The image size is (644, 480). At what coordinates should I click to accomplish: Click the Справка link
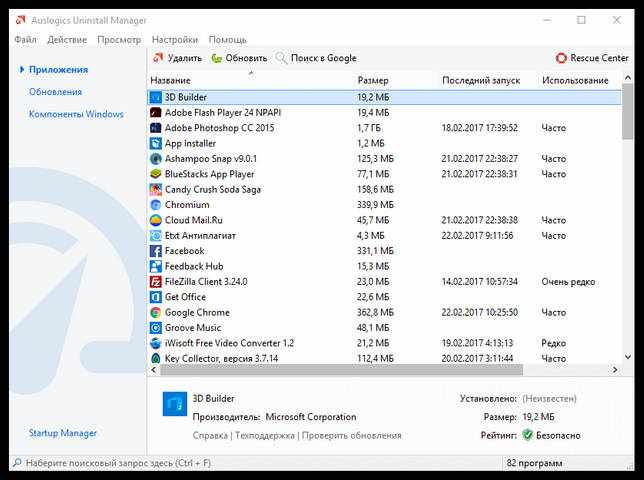[x=210, y=435]
